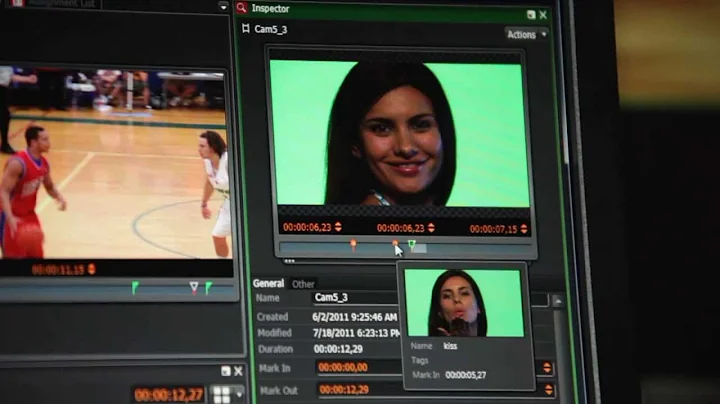Click the Cam5_3 clip icon in header
This screenshot has width=720, height=404.
[246, 29]
